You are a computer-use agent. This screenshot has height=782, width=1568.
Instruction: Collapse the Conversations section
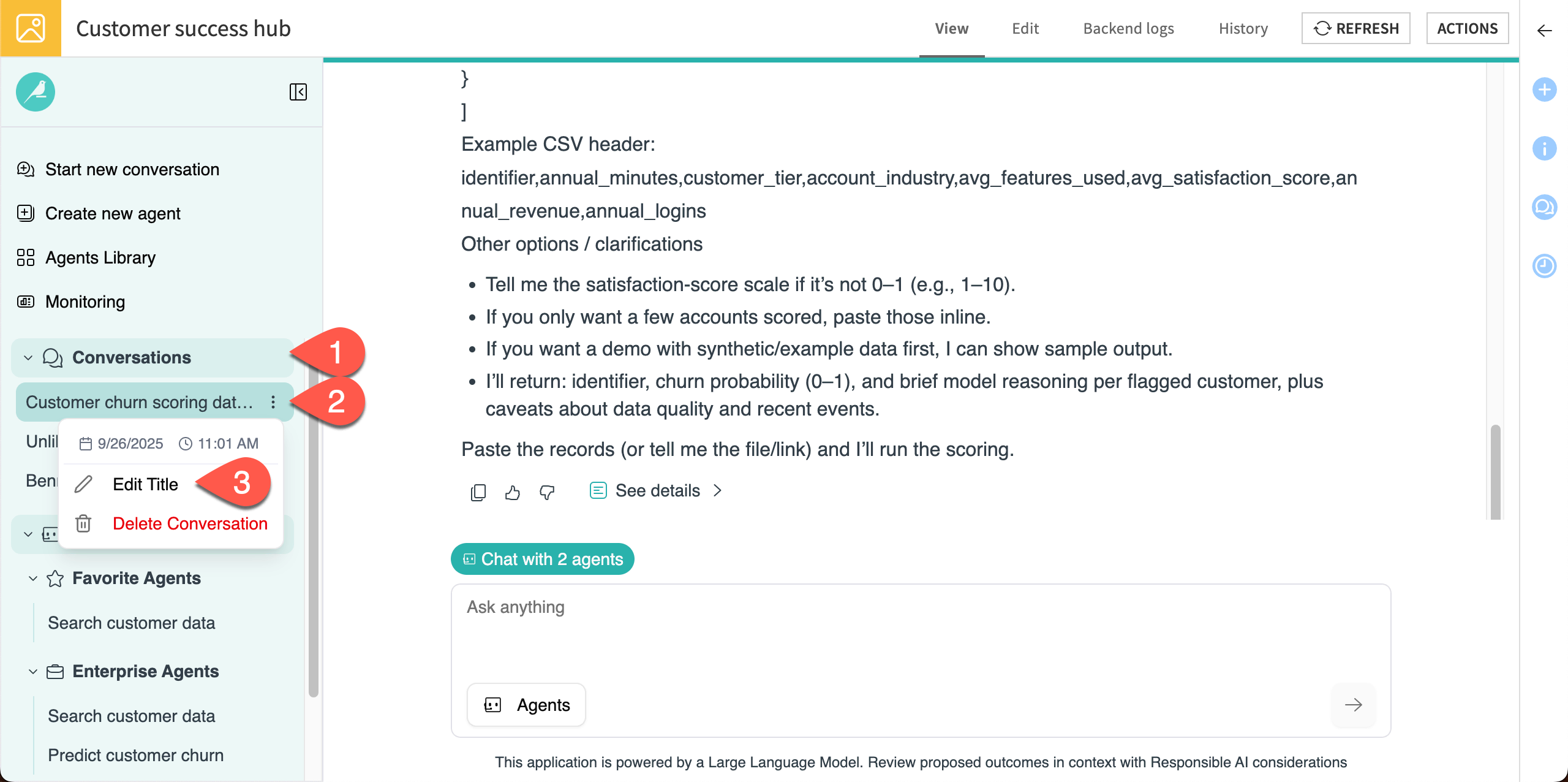(28, 358)
